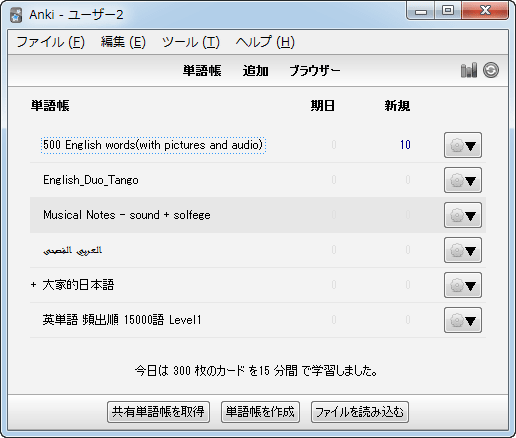This screenshot has height=438, width=516.
Task: Click the 単語帳を作成 button
Action: pos(260,412)
